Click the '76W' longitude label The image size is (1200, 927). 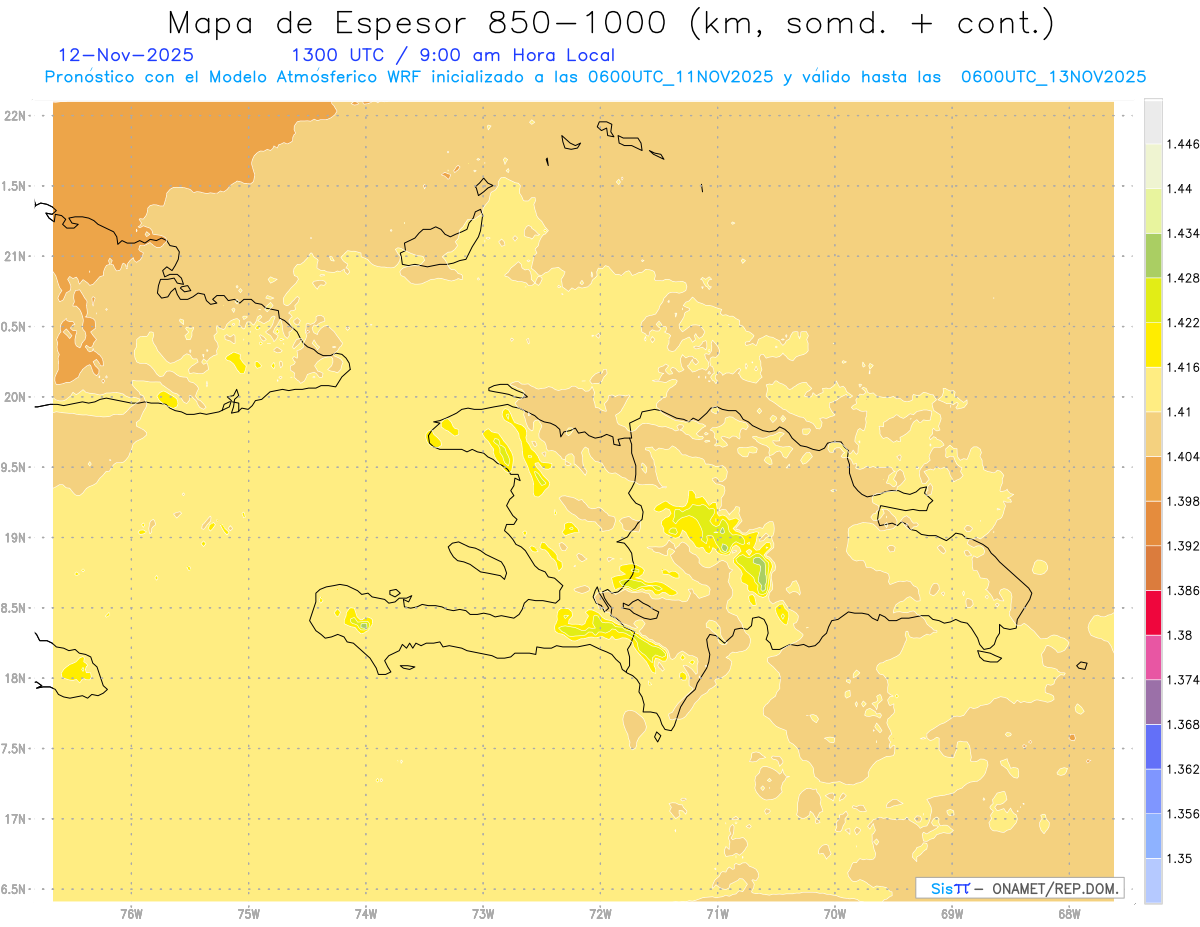tap(131, 913)
